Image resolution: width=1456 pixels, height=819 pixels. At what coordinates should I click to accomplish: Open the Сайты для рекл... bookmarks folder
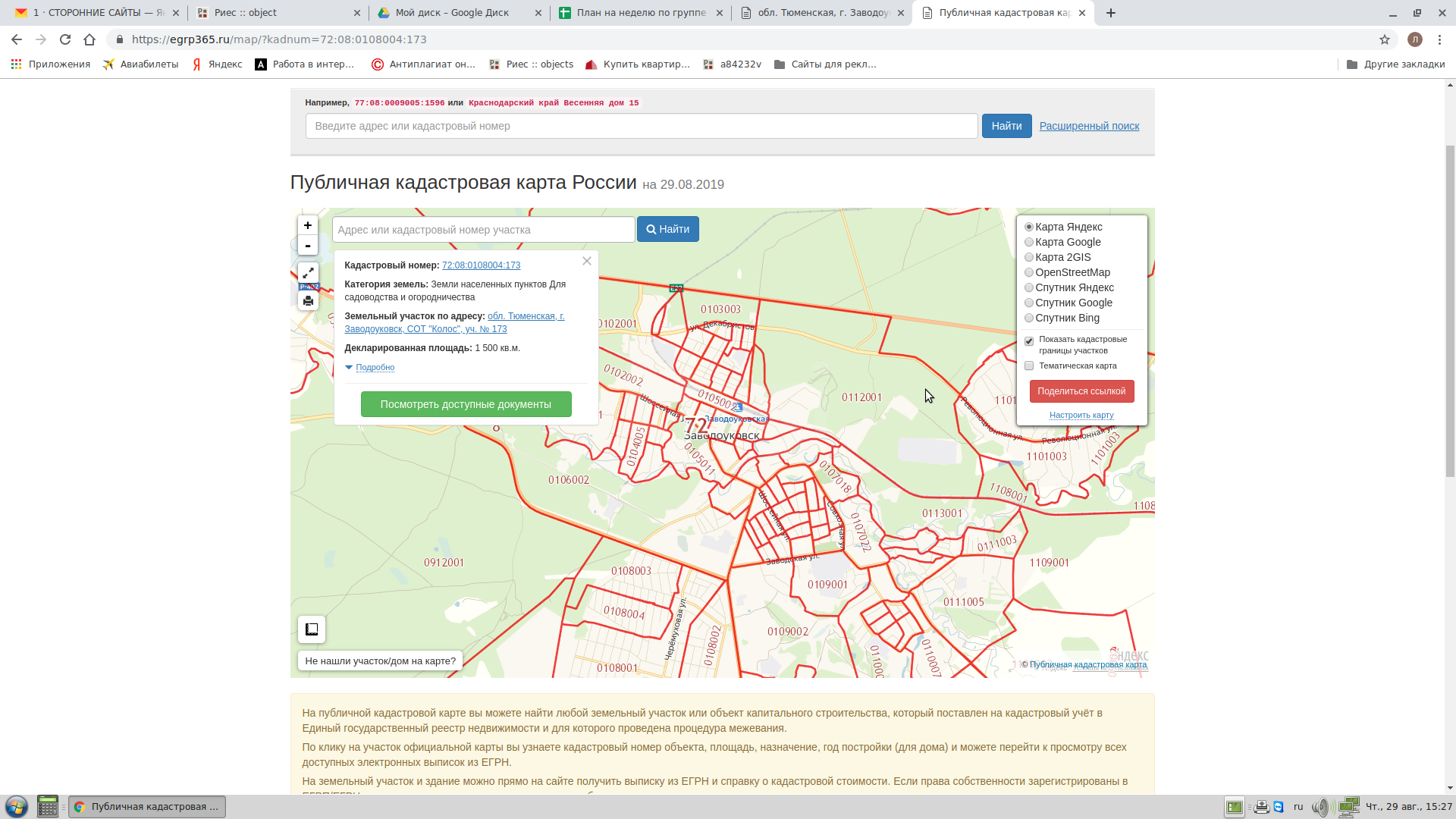825,64
